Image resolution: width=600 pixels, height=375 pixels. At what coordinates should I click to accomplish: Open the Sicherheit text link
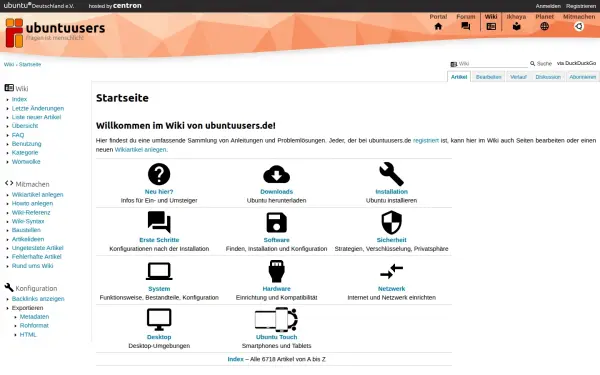391,240
